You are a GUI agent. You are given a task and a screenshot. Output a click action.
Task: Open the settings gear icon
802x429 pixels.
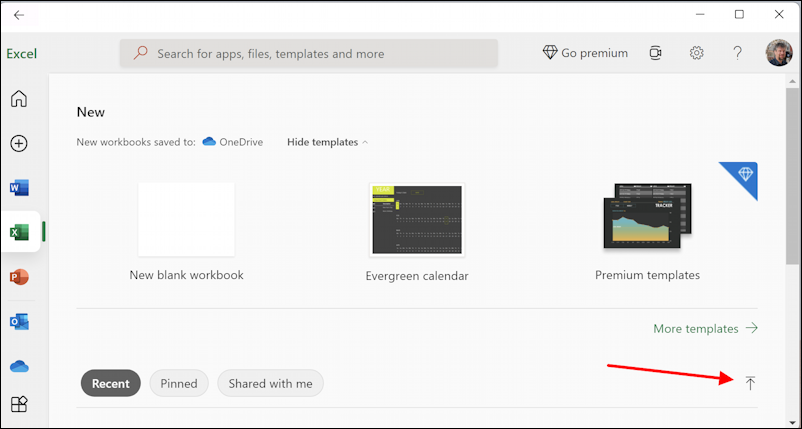click(x=696, y=53)
